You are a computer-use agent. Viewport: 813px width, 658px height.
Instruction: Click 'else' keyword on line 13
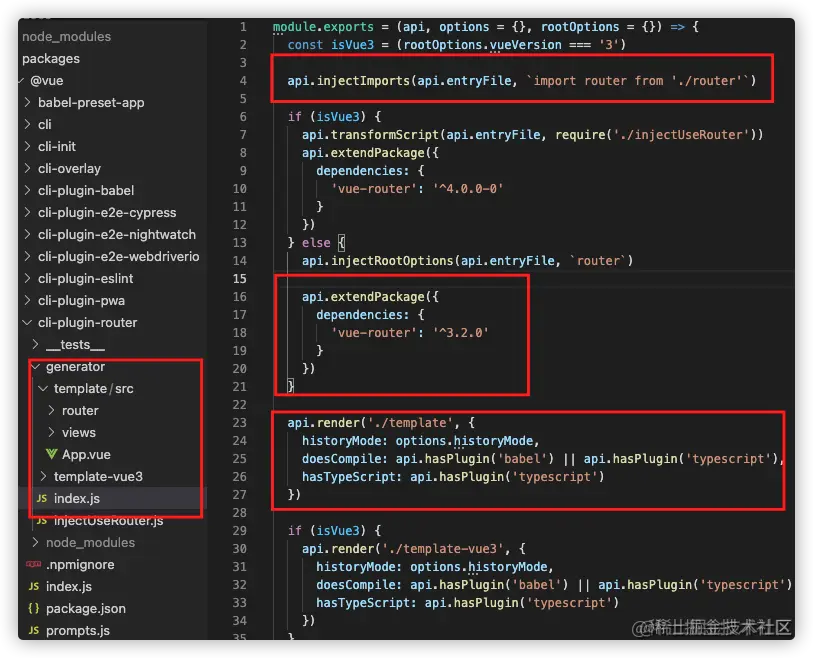(316, 243)
